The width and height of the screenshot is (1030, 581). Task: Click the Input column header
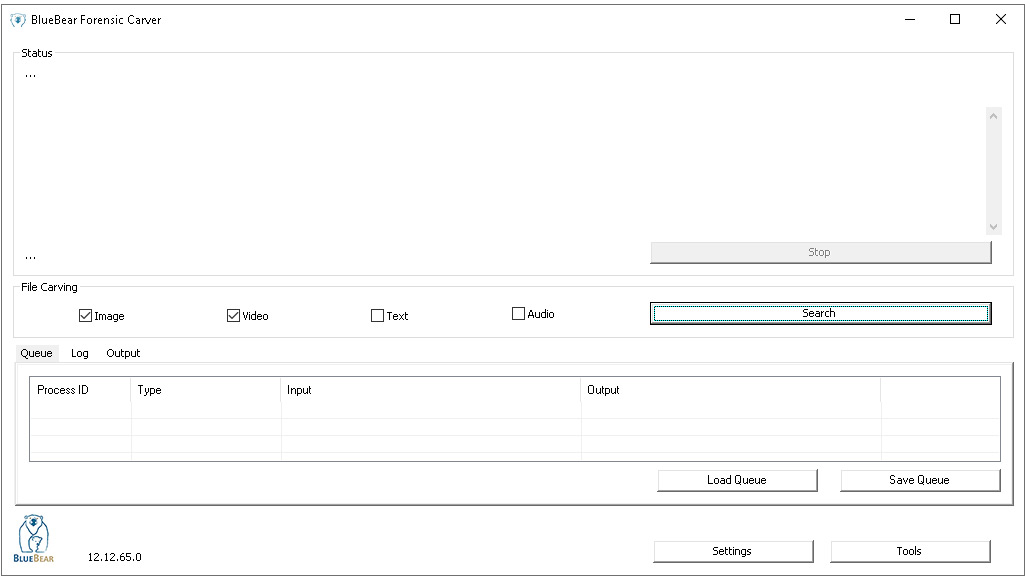coord(430,390)
